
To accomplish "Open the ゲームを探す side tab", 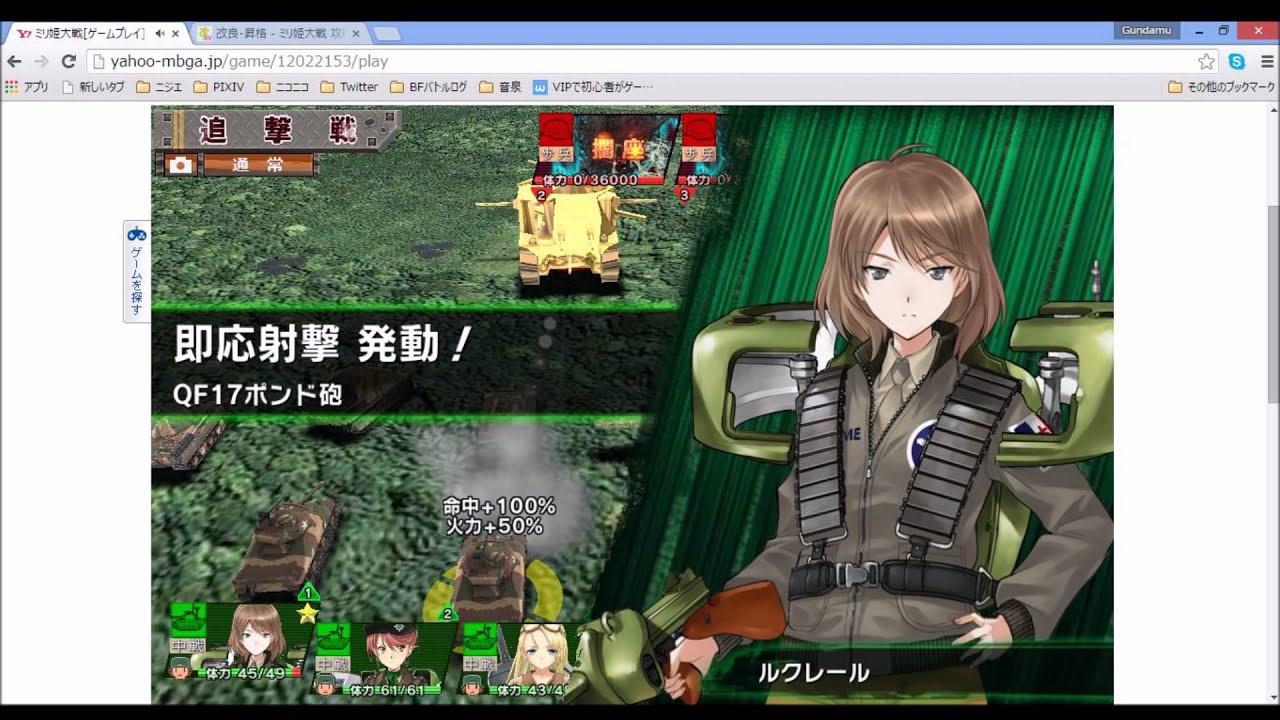I will pos(137,271).
